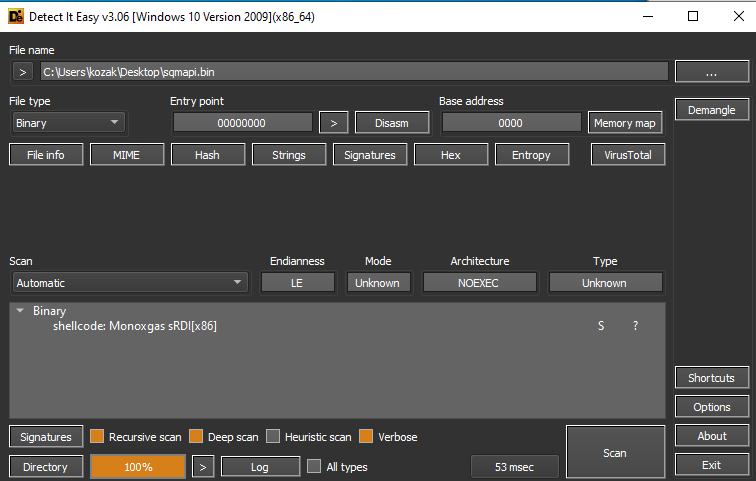Click the S marker on the shellcode result
The width and height of the screenshot is (756, 481).
pyautogui.click(x=601, y=327)
